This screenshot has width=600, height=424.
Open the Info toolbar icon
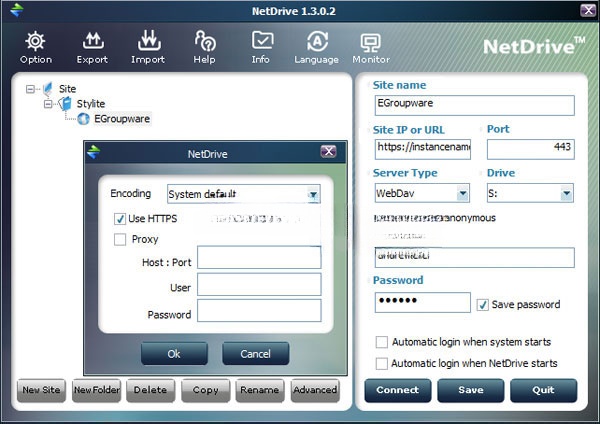[262, 40]
